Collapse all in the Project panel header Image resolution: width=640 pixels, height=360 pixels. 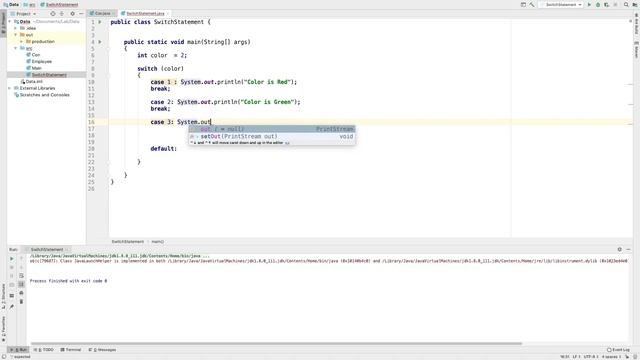click(62, 13)
